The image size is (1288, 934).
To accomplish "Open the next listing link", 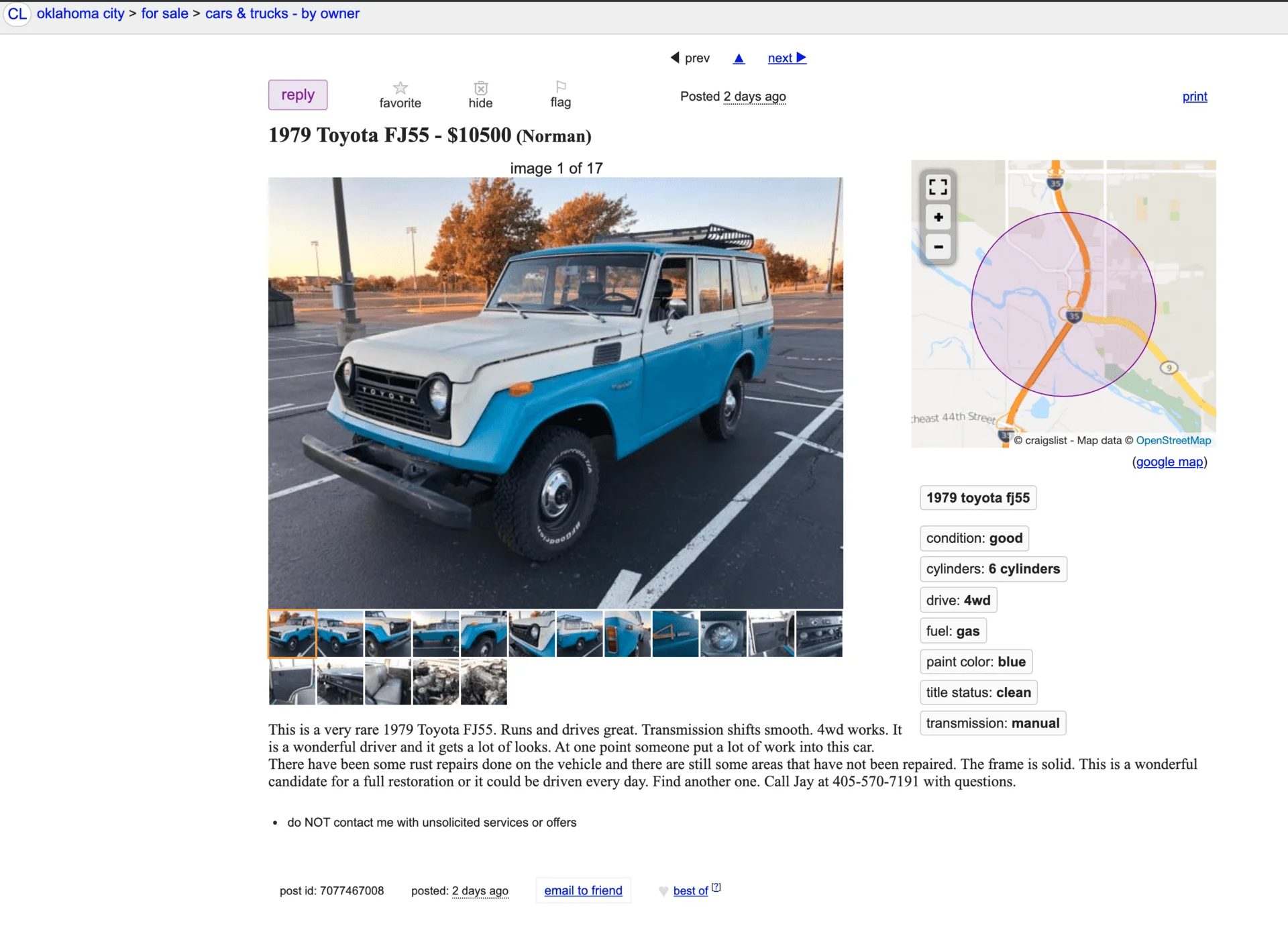I will pyautogui.click(x=786, y=58).
